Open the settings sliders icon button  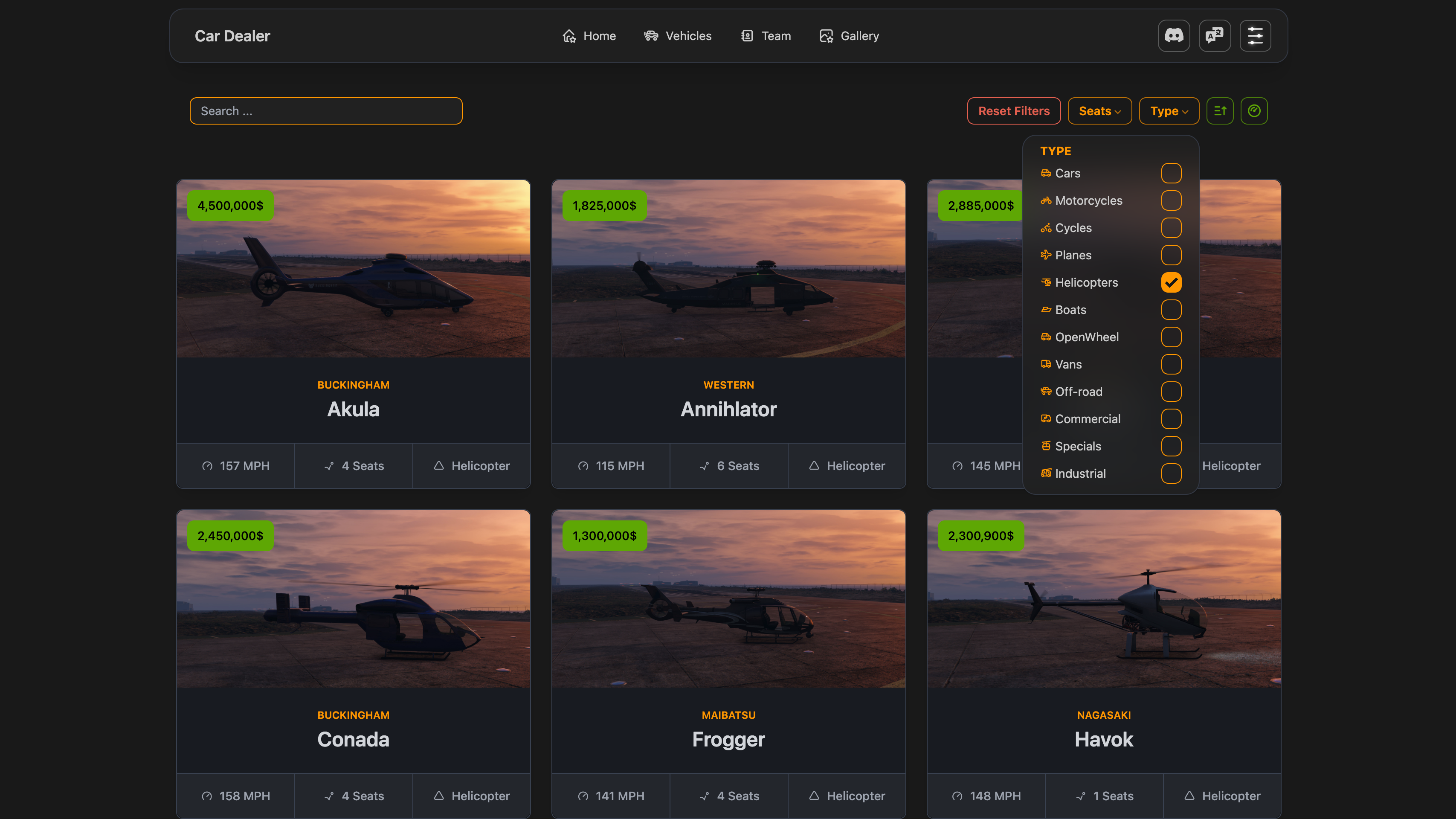coord(1255,35)
